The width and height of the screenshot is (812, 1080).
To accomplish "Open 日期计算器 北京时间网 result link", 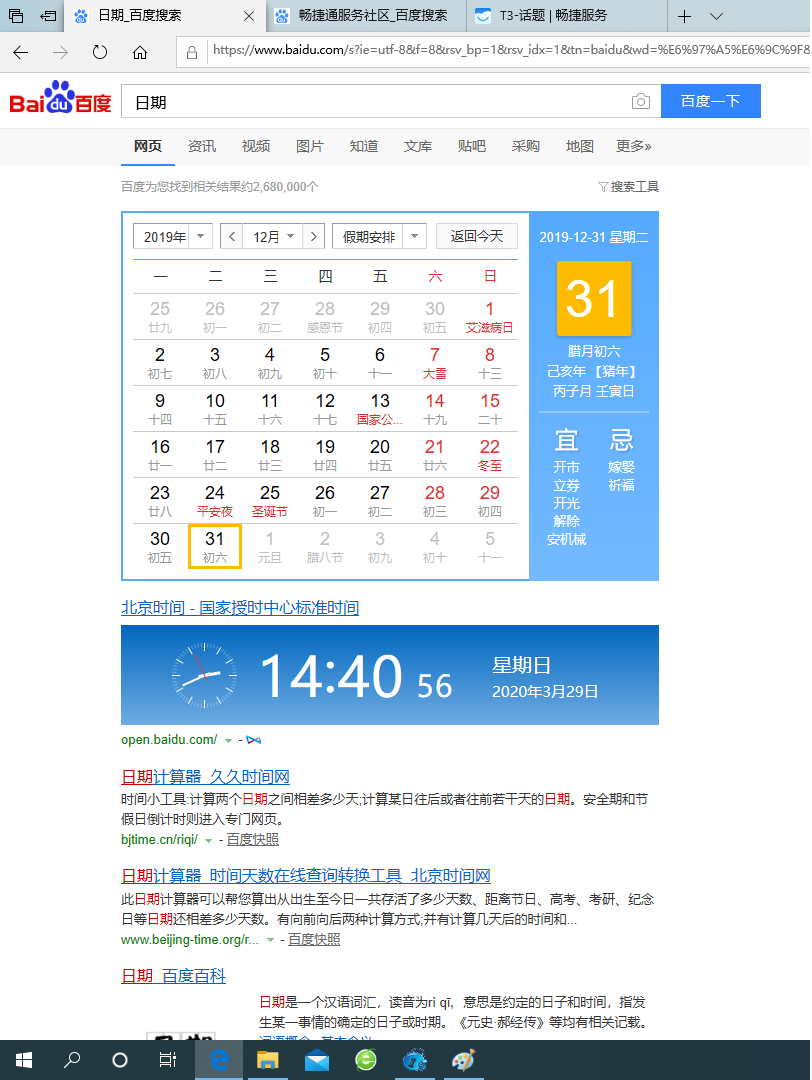I will click(306, 876).
